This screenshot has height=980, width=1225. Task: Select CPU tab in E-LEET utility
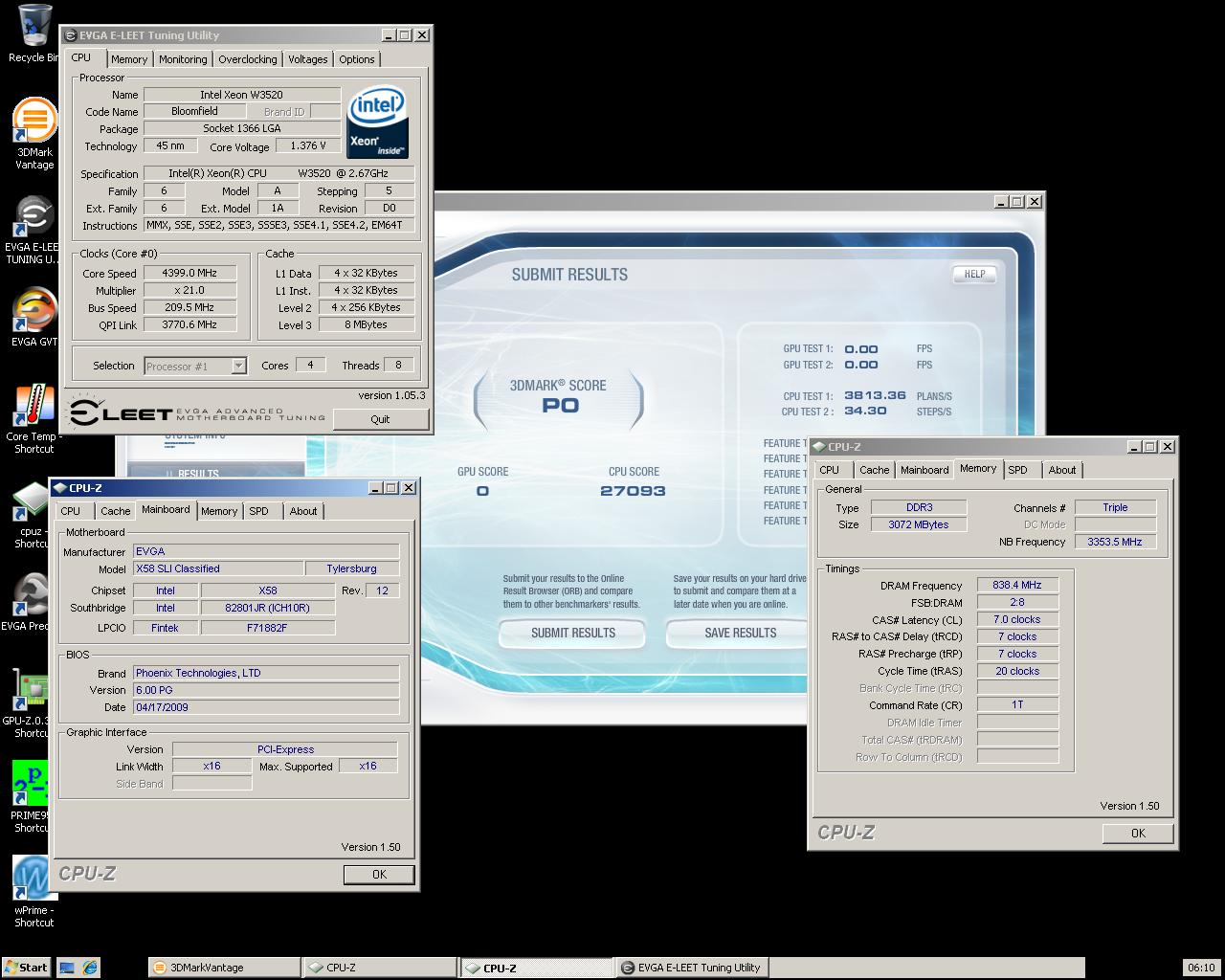click(81, 57)
